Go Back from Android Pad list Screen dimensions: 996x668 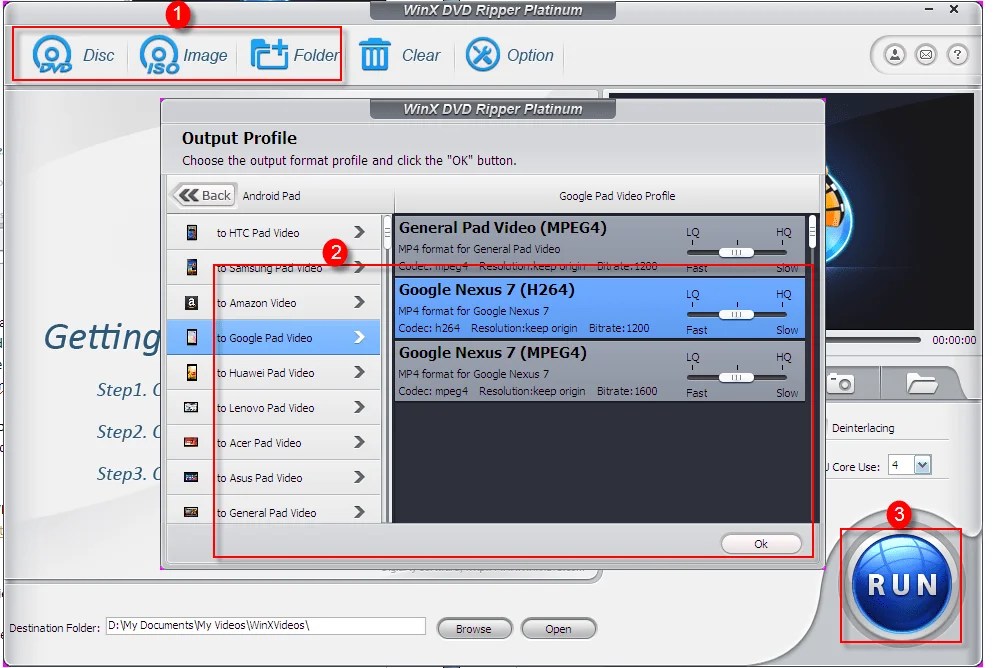pos(205,195)
